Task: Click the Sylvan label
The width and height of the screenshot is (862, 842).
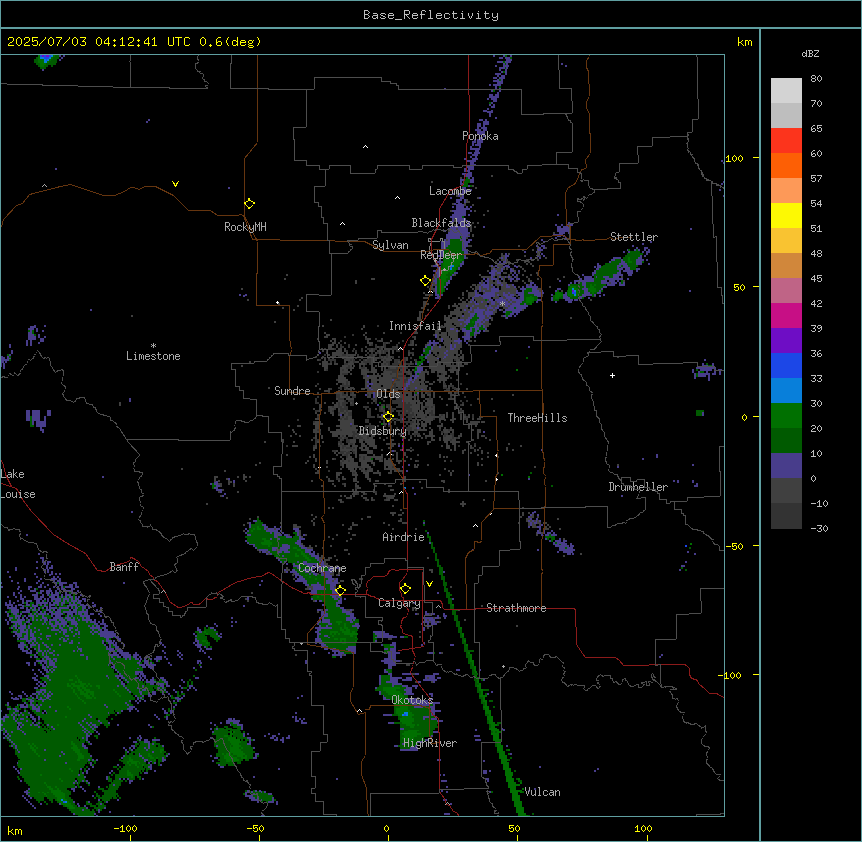Action: point(390,245)
